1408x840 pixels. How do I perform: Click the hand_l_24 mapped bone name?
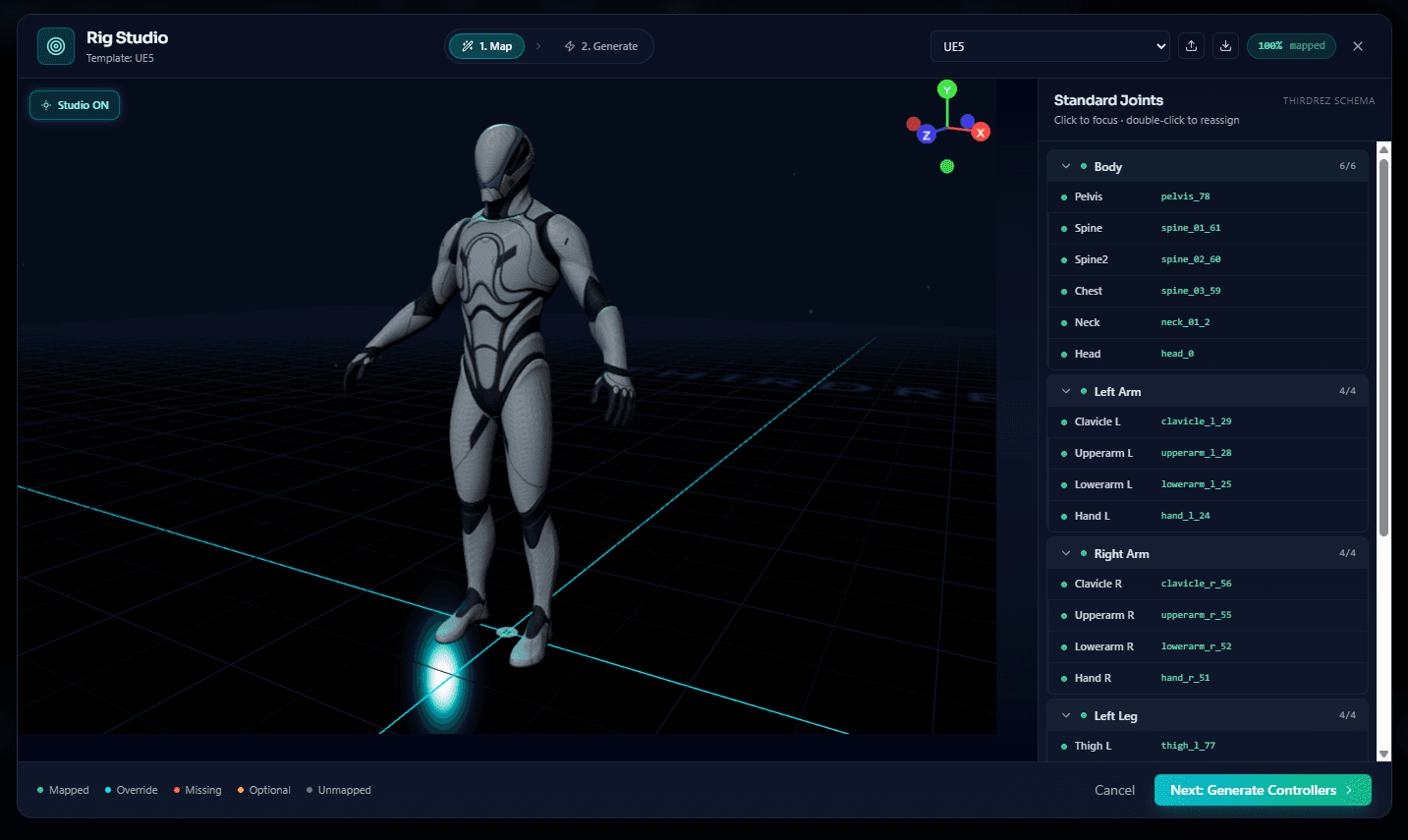tap(1185, 516)
